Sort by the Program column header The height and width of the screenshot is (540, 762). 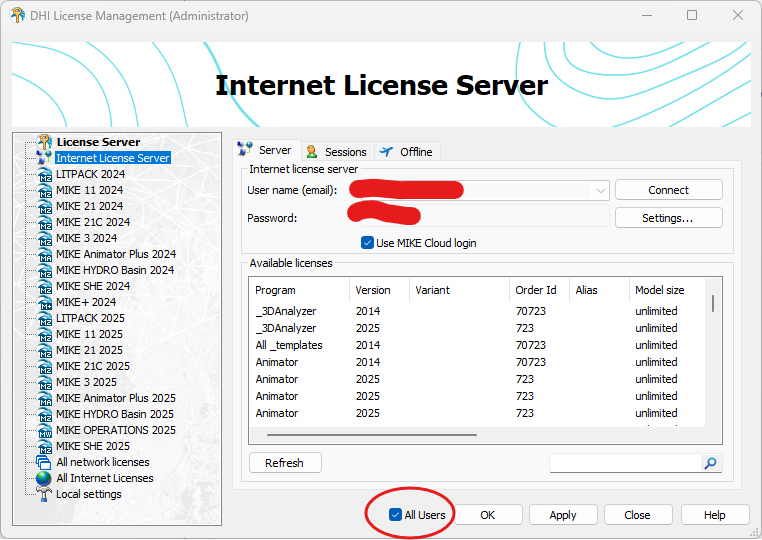299,290
